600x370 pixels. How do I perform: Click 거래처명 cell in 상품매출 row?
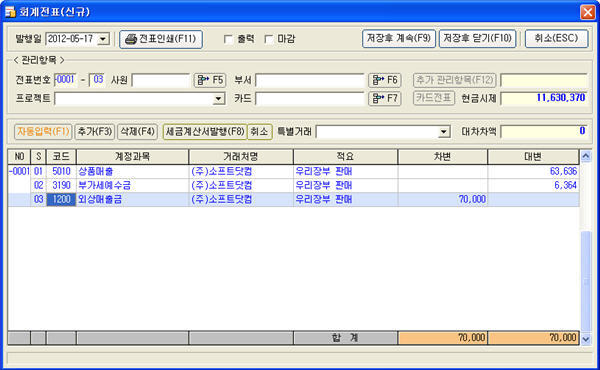tap(241, 171)
